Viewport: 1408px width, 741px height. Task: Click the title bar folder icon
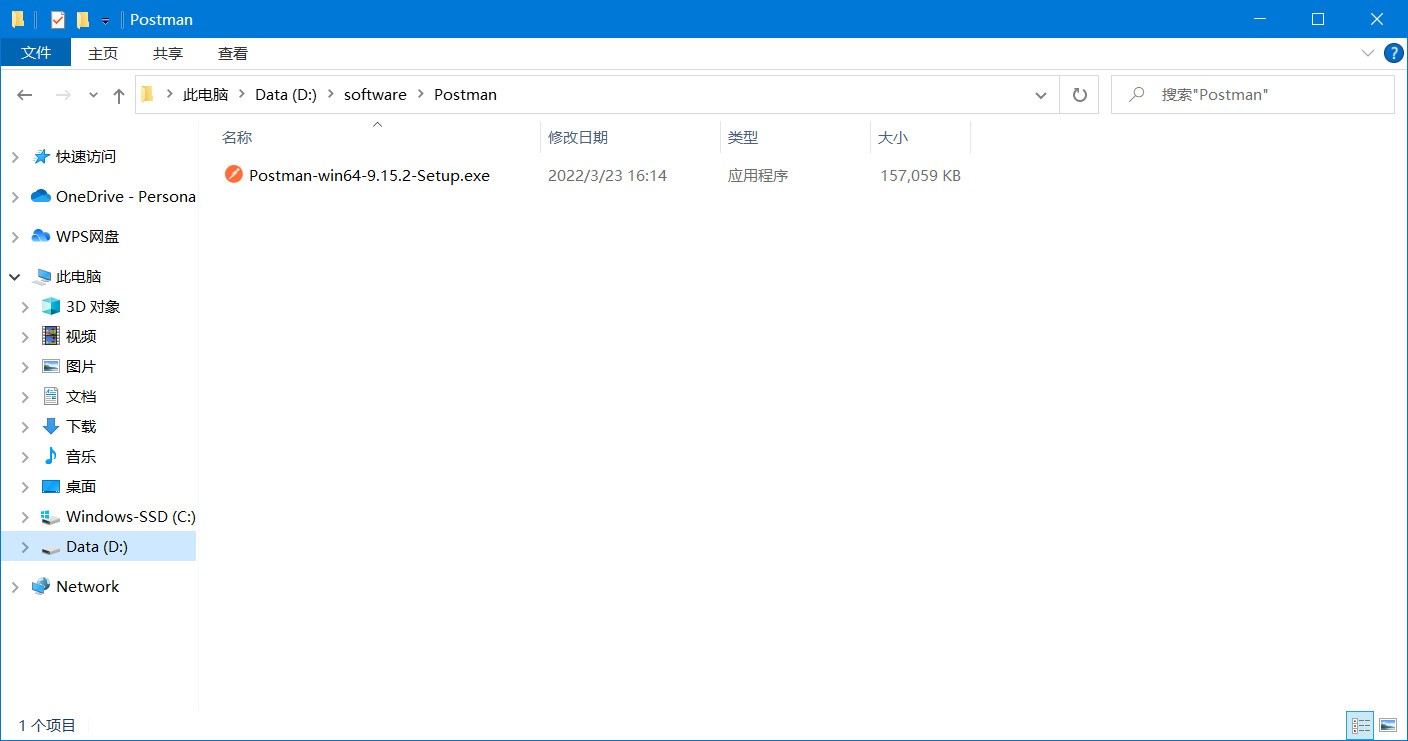pyautogui.click(x=18, y=19)
